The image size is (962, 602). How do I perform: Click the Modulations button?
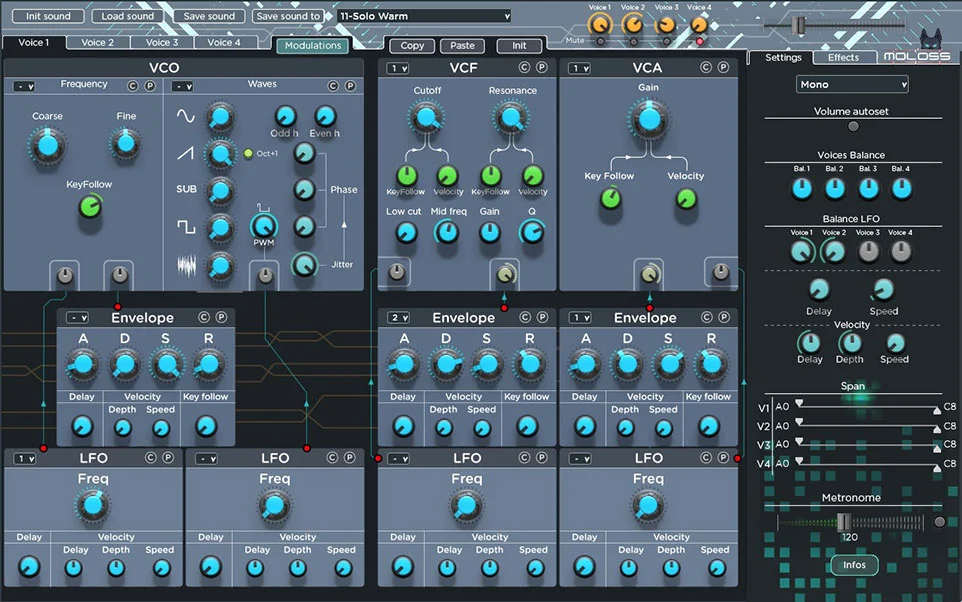click(x=313, y=45)
